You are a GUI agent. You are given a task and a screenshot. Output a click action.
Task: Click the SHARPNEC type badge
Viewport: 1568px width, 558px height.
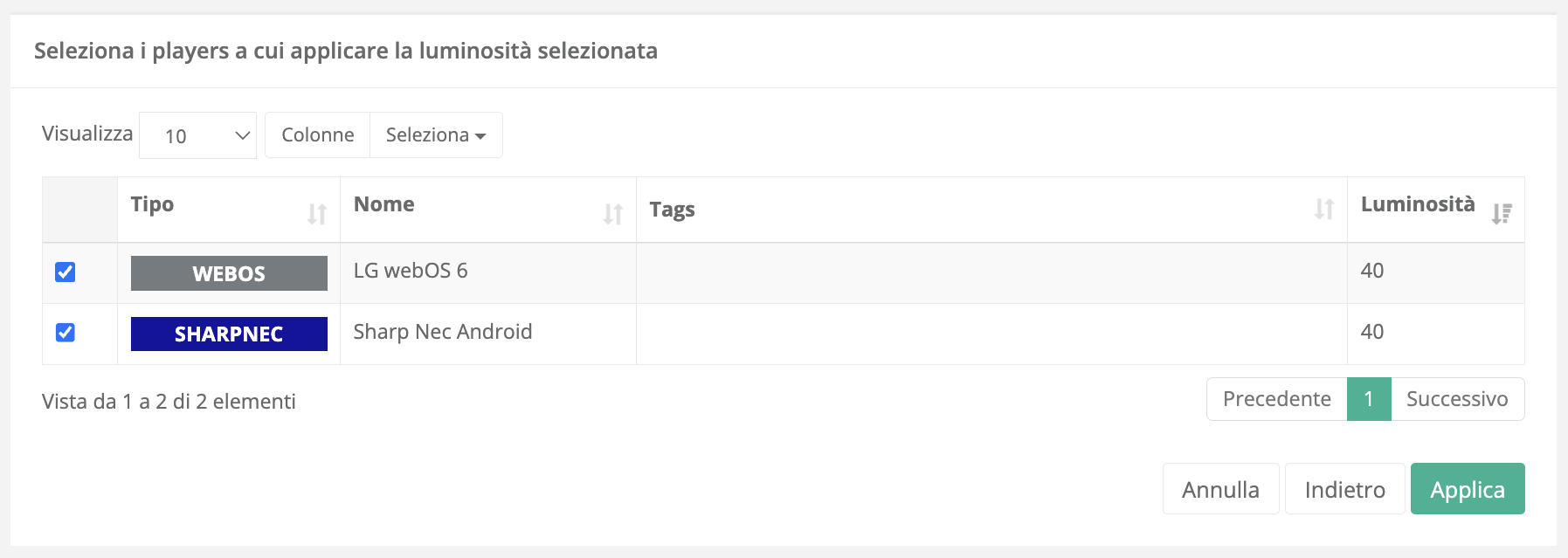click(229, 334)
